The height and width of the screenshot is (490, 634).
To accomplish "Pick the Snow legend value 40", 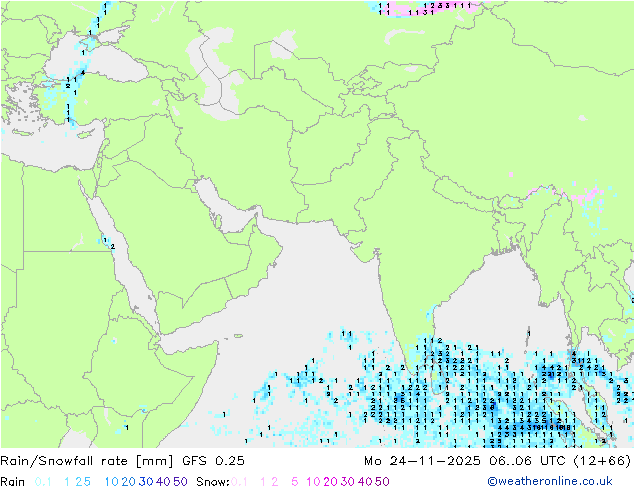I will tap(365, 482).
